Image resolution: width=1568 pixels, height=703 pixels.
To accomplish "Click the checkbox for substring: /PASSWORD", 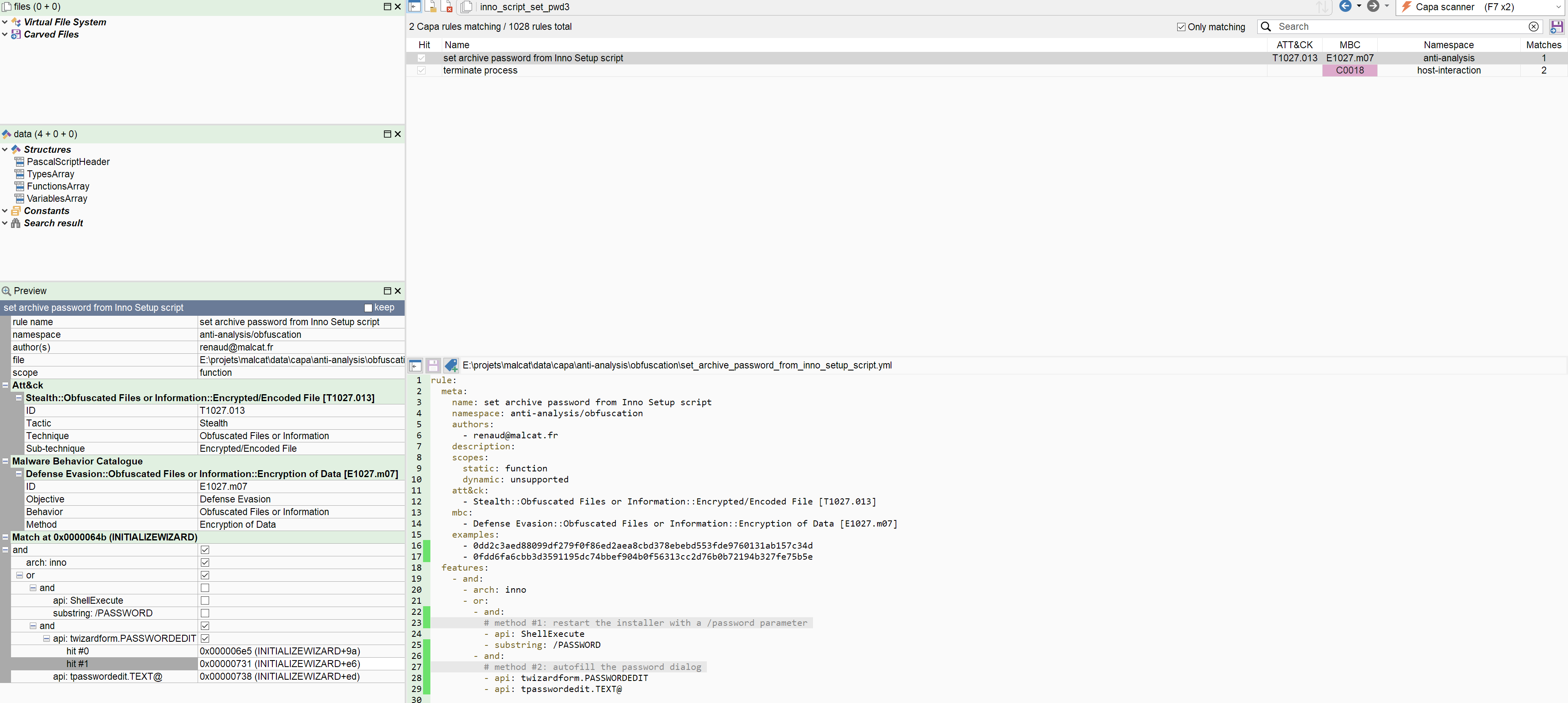I will pyautogui.click(x=205, y=614).
